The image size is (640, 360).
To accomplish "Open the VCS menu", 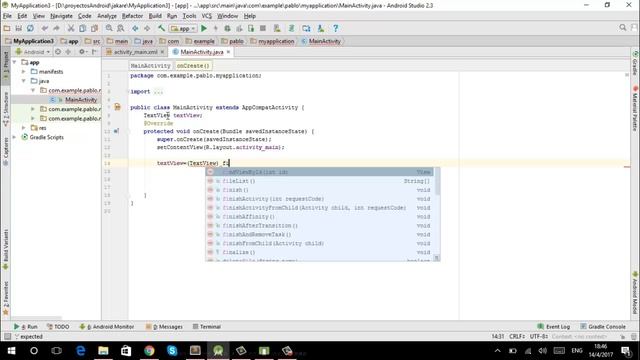I will point(207,16).
